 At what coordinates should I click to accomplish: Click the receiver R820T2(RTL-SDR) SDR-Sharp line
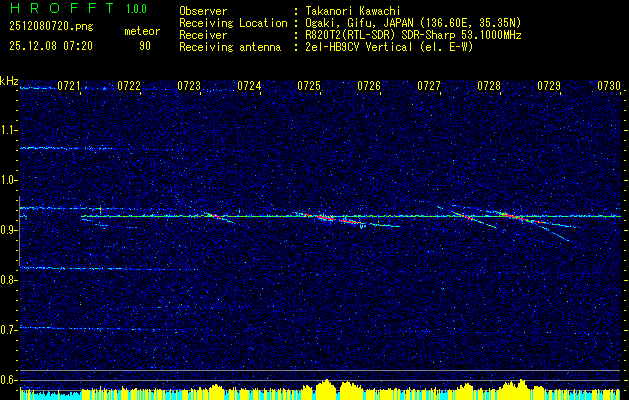tap(413, 35)
